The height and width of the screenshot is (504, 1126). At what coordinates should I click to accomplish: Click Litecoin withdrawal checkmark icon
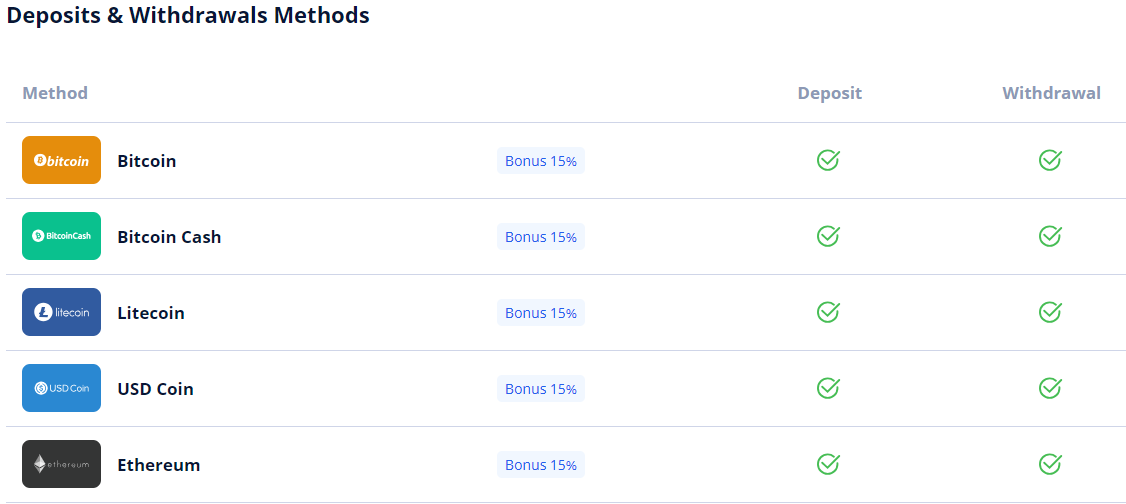[x=1050, y=312]
